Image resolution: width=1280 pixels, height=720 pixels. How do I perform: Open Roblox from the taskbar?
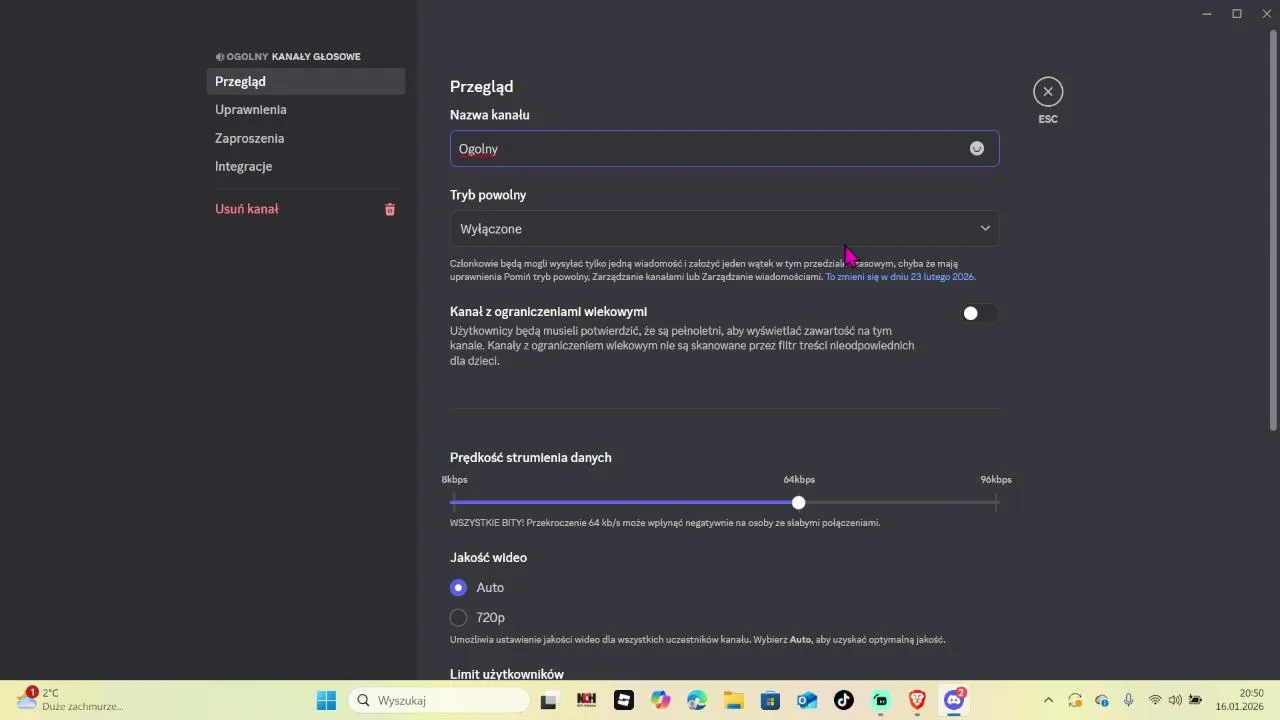[624, 700]
